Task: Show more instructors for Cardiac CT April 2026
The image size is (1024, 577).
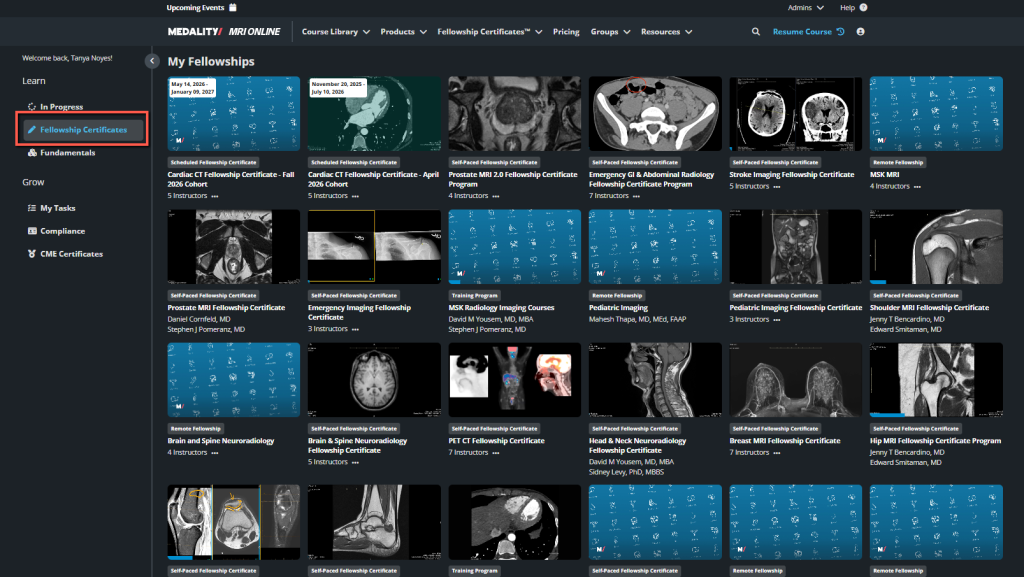Action: (355, 196)
